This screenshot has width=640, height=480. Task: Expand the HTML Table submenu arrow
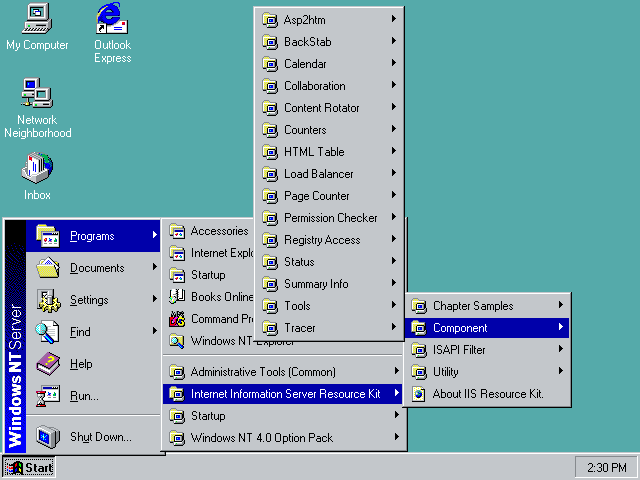(393, 151)
